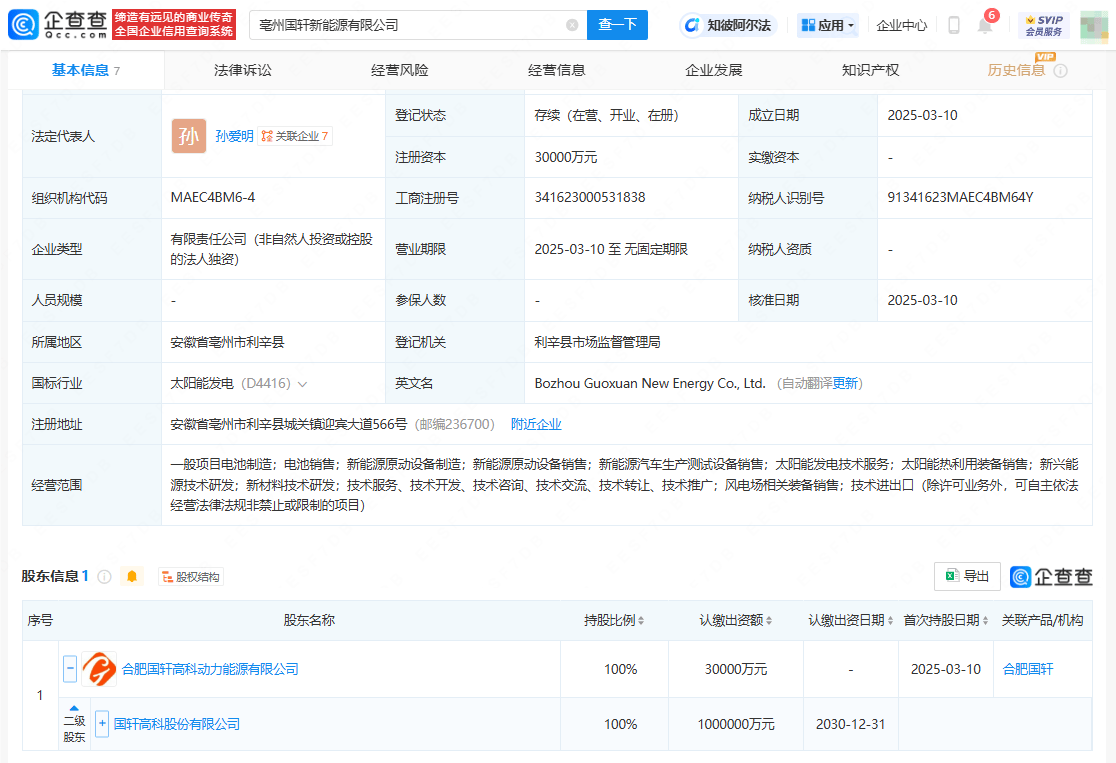Expand the 国轩高科股份有限公司 shareholder row
This screenshot has height=763, width=1116.
click(x=102, y=724)
